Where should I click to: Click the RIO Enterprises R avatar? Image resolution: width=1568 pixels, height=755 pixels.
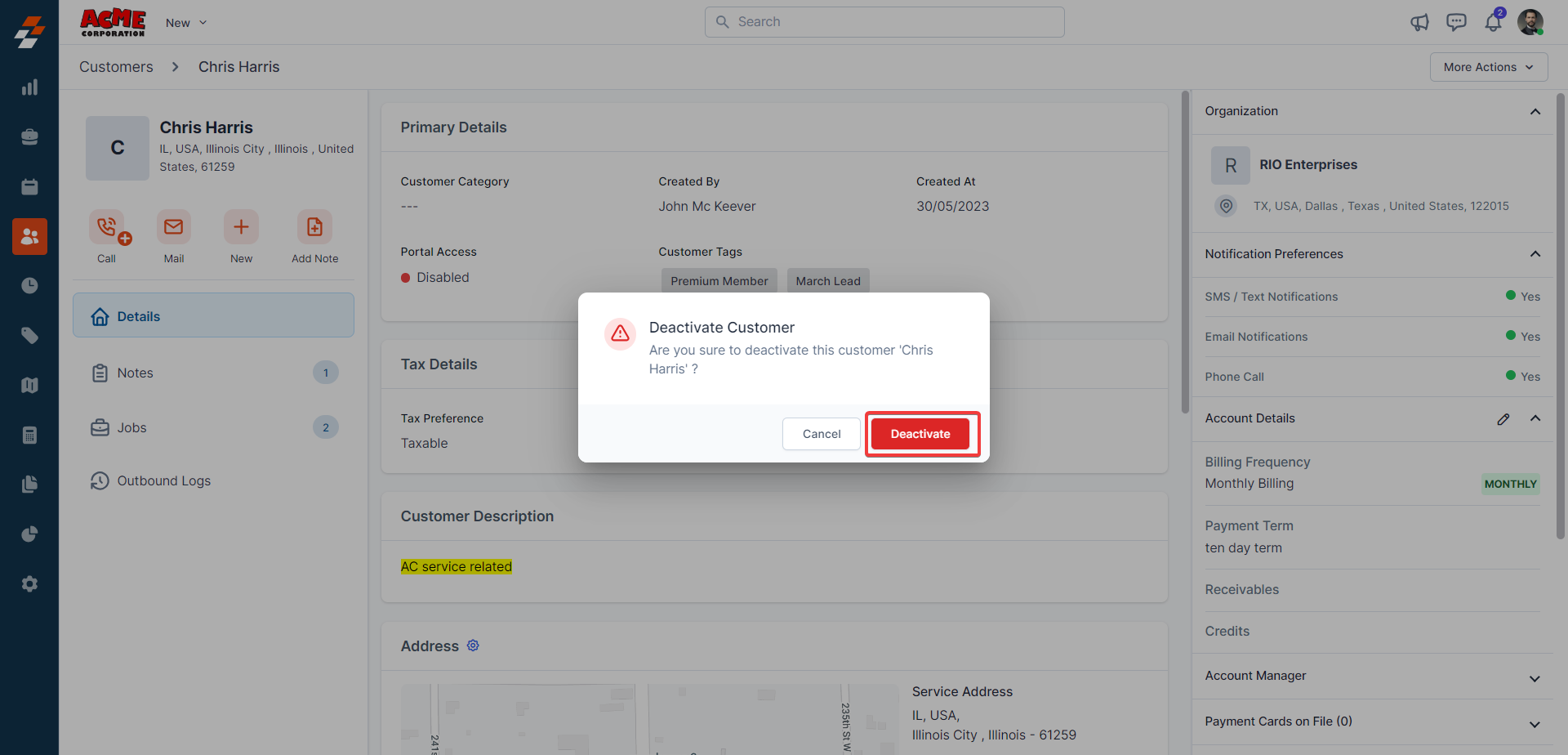pos(1231,166)
